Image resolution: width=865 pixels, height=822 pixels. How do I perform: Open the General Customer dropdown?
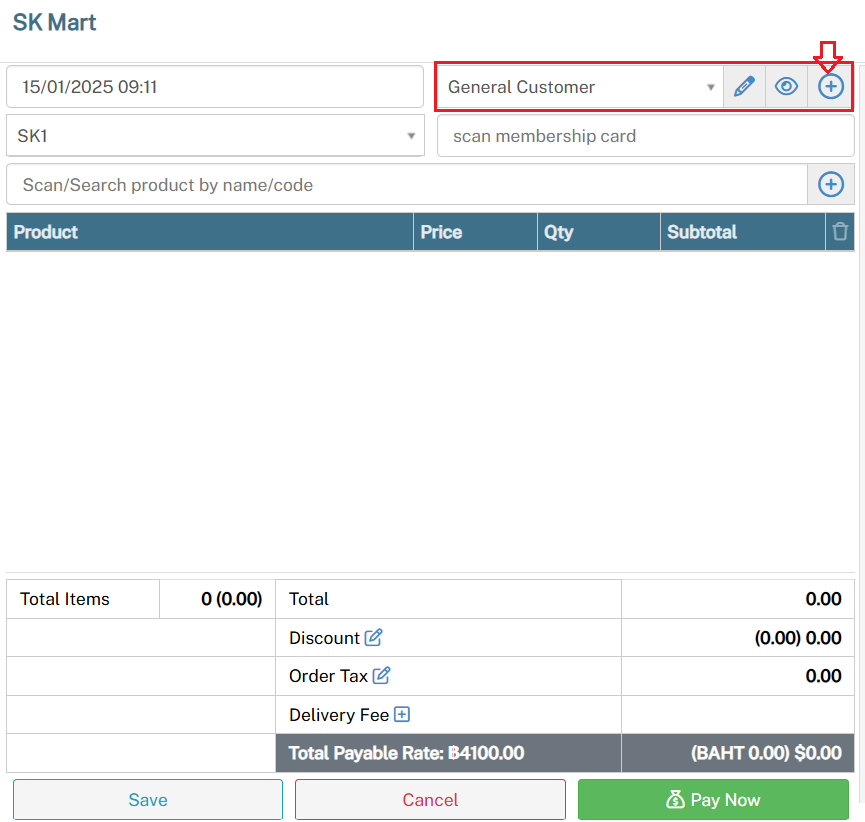click(580, 87)
